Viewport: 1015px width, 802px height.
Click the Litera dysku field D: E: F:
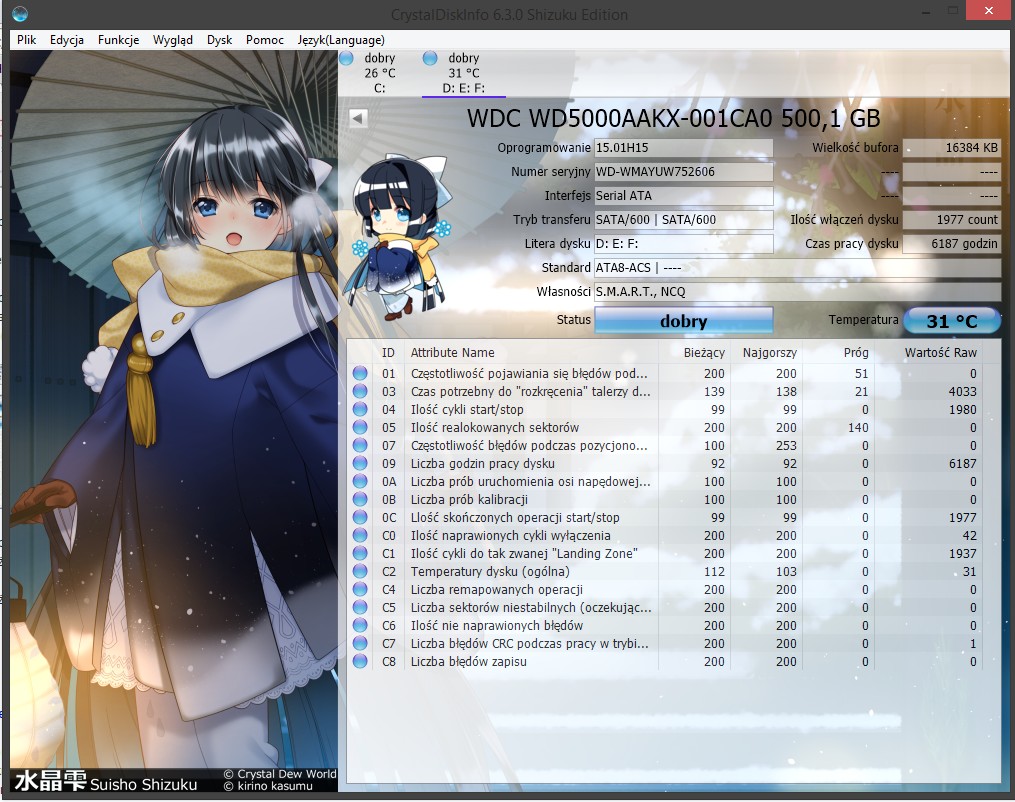click(684, 243)
